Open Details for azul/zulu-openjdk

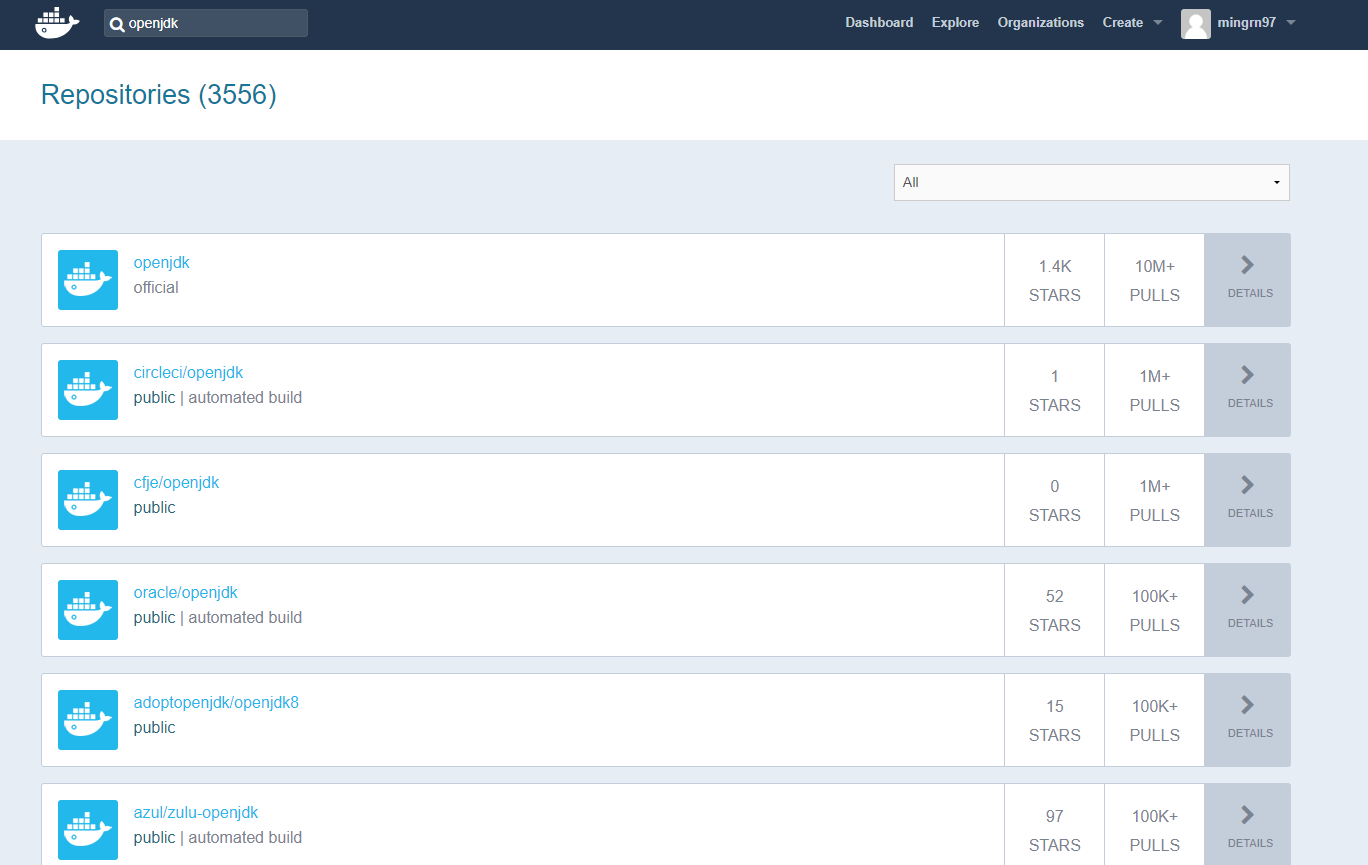(x=1247, y=825)
